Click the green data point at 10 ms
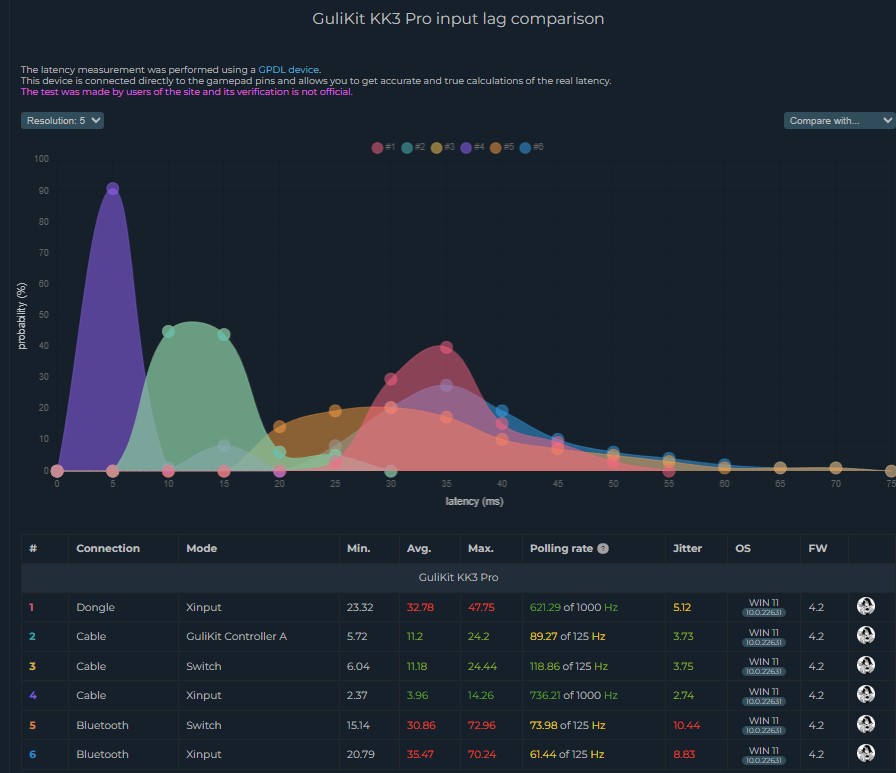The image size is (896, 773). coord(168,331)
